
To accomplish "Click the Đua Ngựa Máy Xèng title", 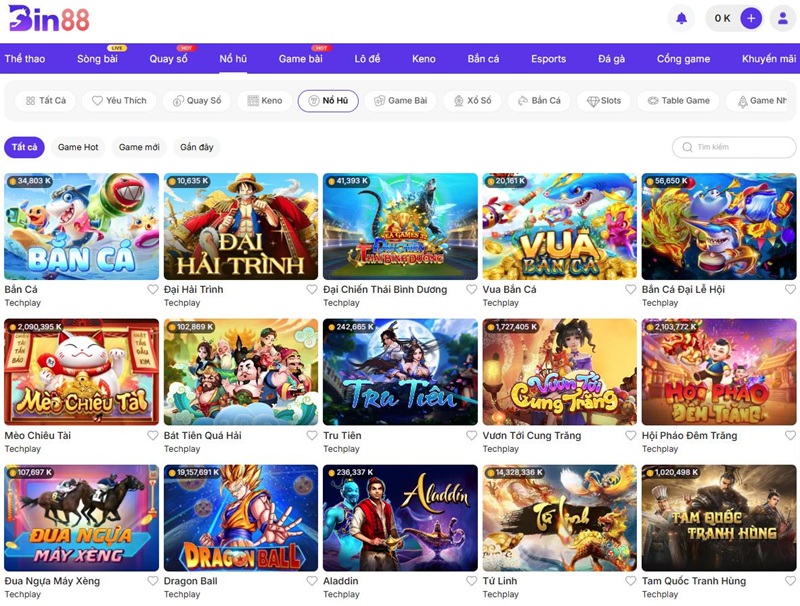I will (52, 581).
